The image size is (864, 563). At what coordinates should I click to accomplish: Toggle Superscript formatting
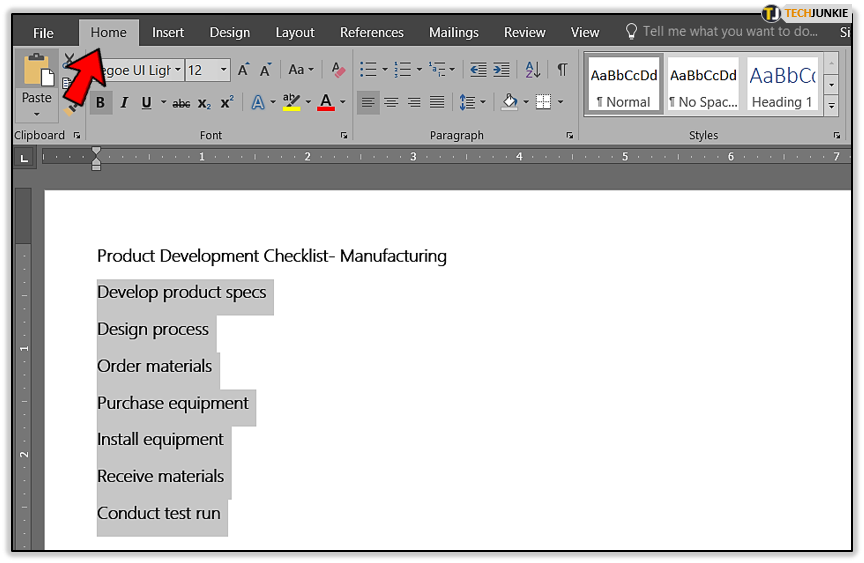coord(227,102)
